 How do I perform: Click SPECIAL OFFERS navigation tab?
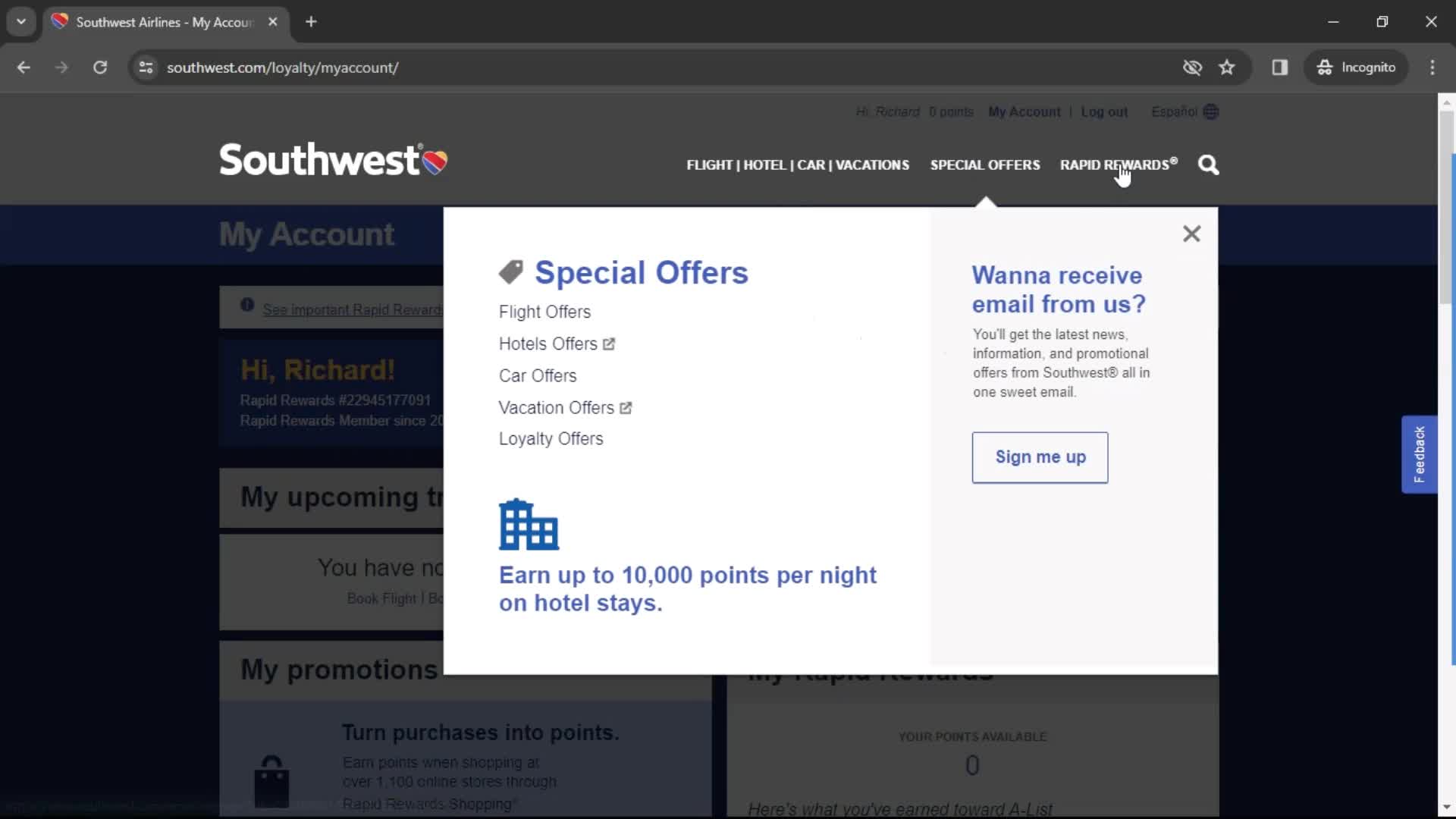pyautogui.click(x=985, y=164)
